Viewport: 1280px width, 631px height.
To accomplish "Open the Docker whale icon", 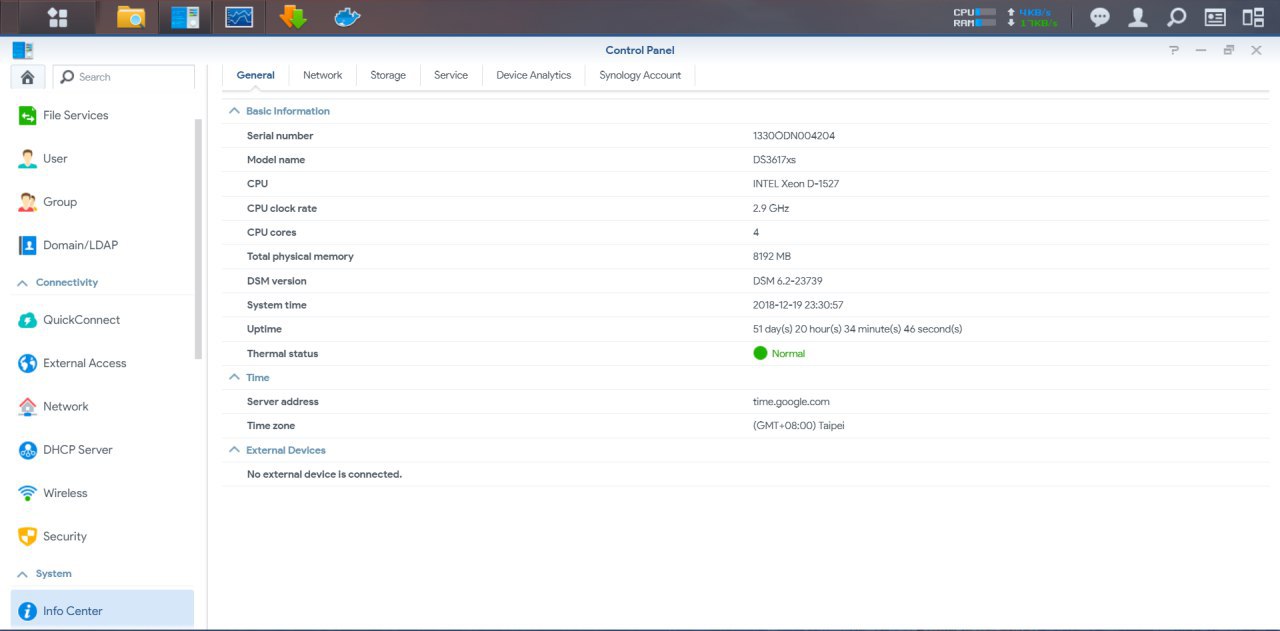I will coord(347,17).
